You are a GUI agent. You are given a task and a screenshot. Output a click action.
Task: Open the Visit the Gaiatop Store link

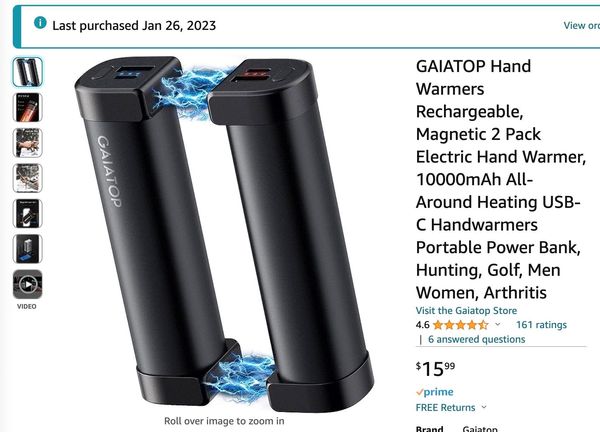(466, 310)
